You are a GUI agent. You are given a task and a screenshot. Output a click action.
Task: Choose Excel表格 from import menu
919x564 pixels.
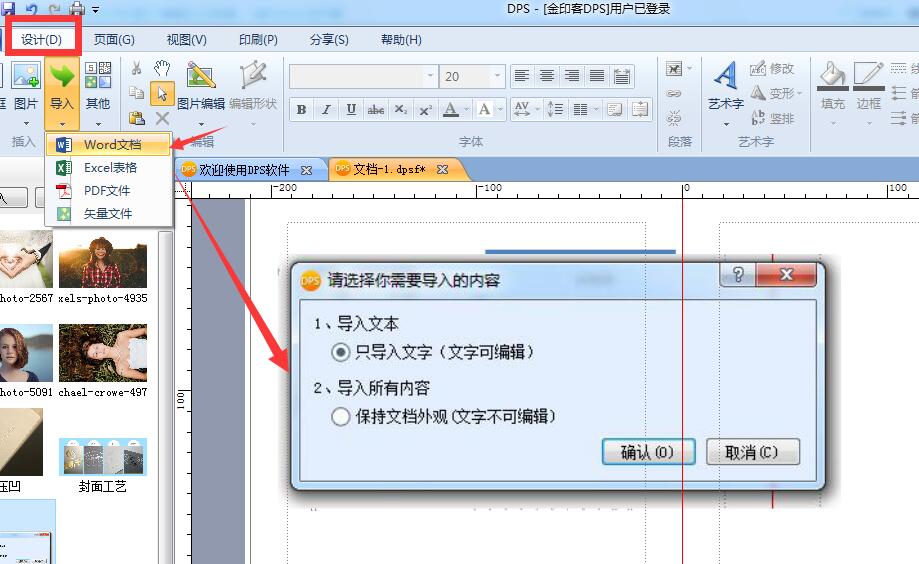tap(109, 168)
